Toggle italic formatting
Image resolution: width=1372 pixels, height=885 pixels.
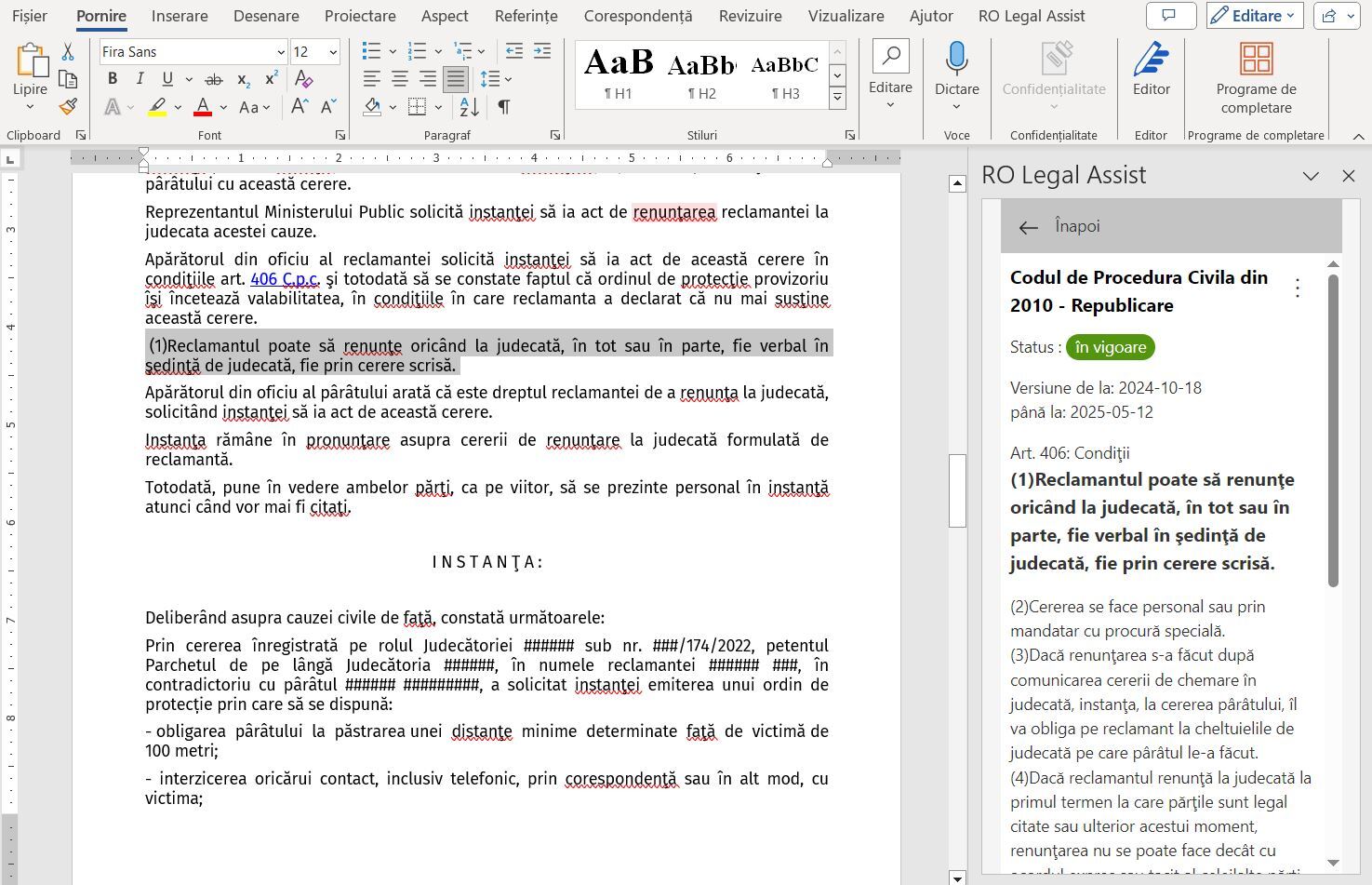[x=140, y=80]
